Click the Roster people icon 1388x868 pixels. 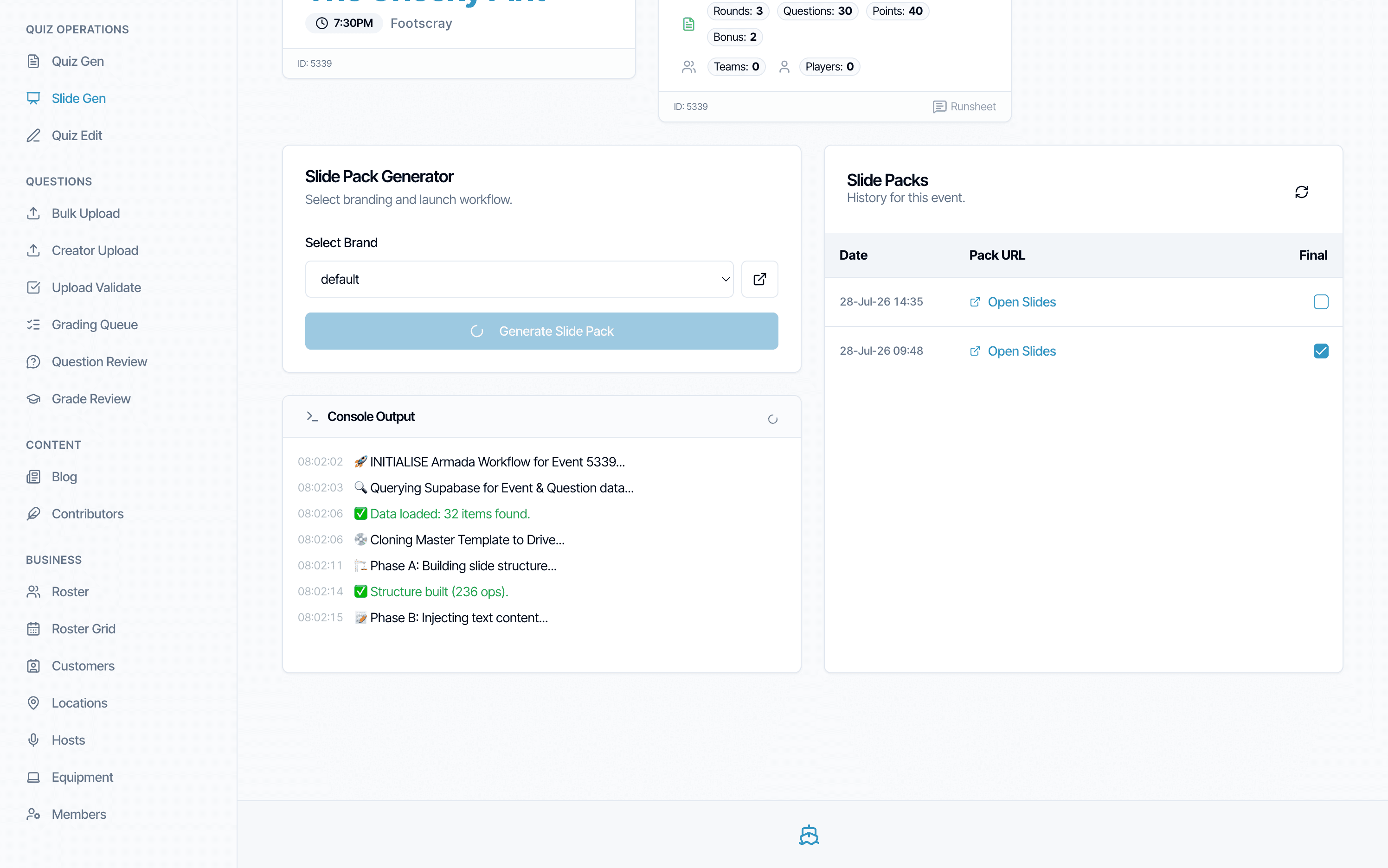tap(33, 592)
